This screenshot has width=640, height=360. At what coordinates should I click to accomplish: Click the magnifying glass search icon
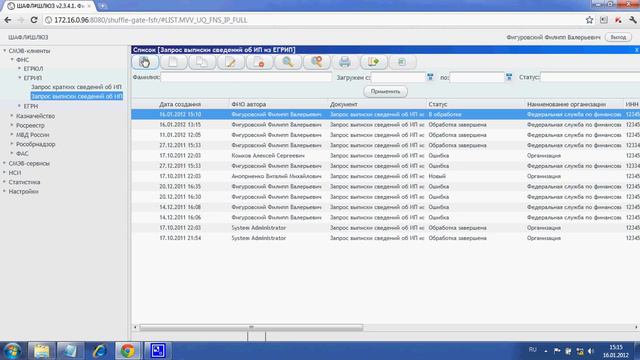pos(288,62)
